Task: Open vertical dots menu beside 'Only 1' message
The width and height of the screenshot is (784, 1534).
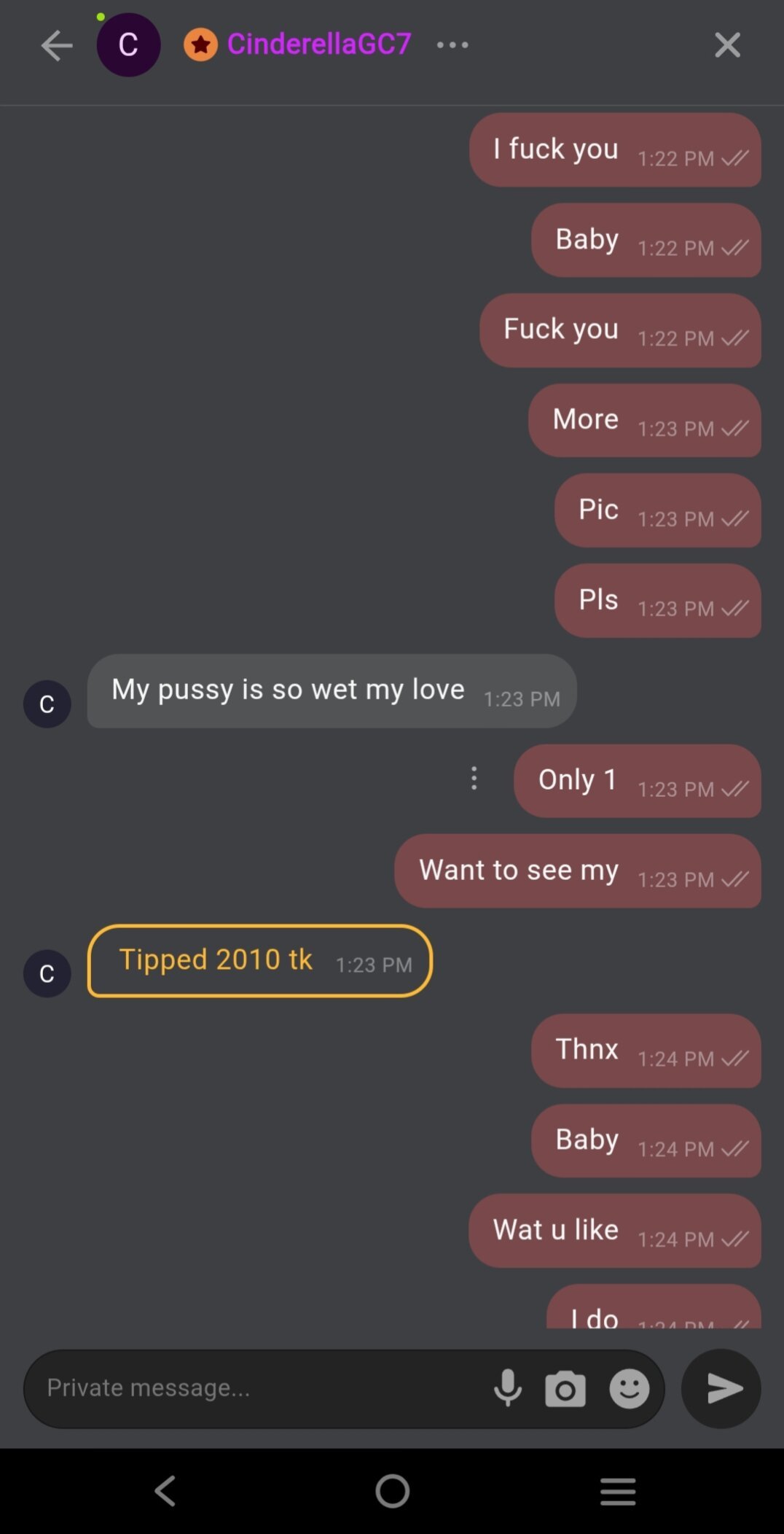Action: [x=474, y=778]
